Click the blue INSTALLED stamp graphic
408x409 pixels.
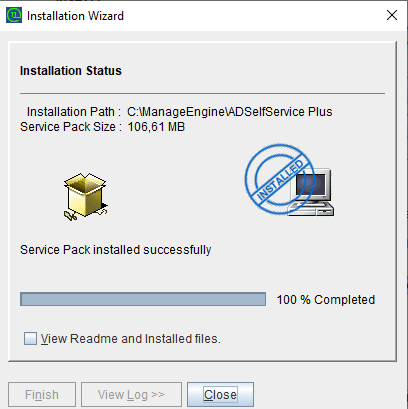[279, 179]
